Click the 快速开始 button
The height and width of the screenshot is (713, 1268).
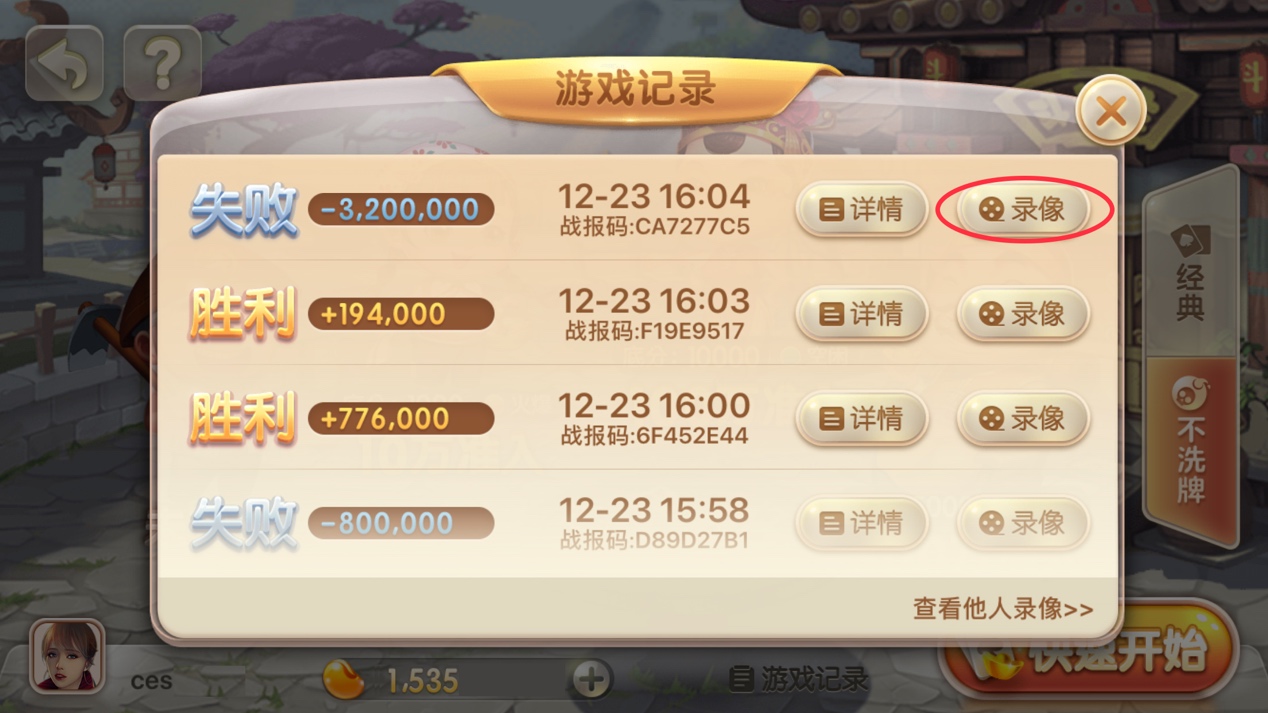click(1090, 653)
